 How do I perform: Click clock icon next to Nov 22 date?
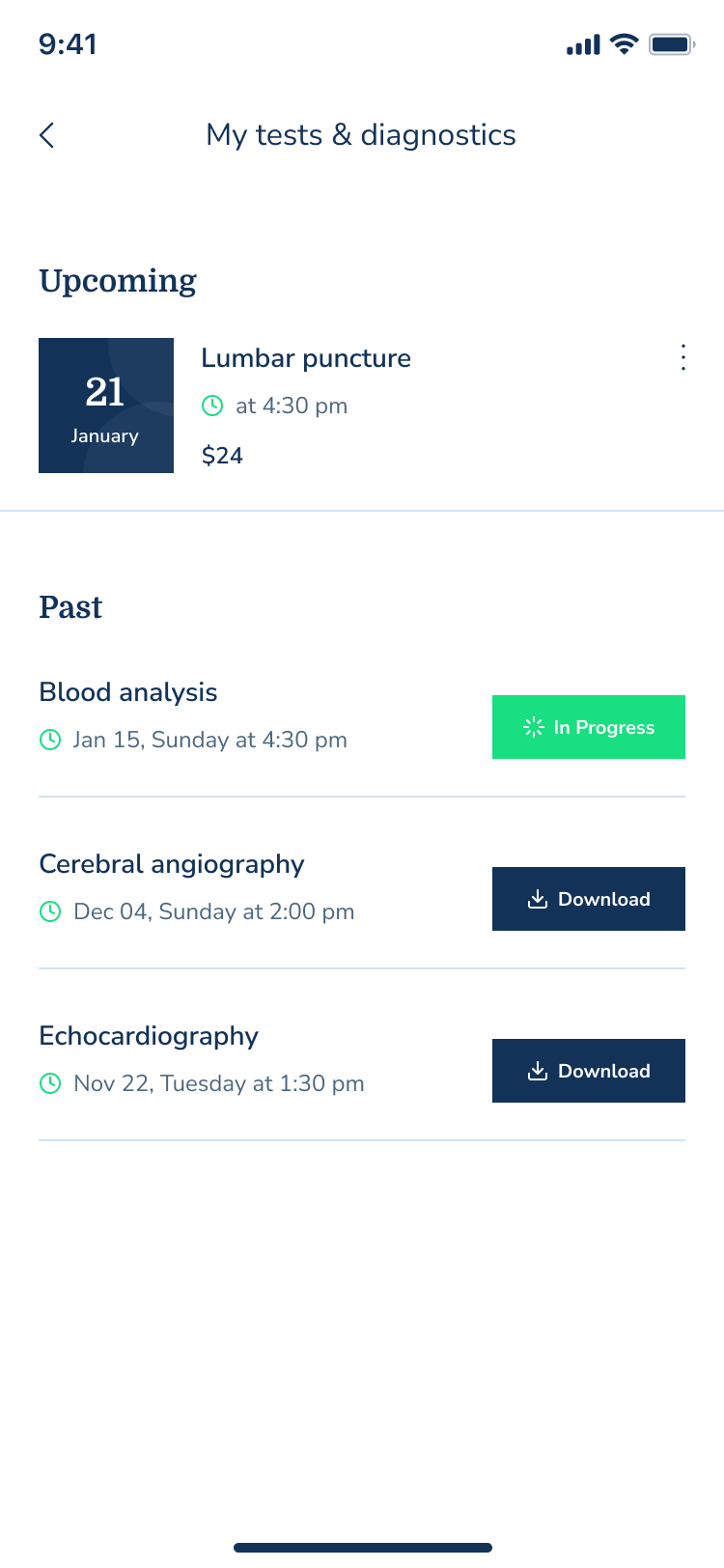50,1083
